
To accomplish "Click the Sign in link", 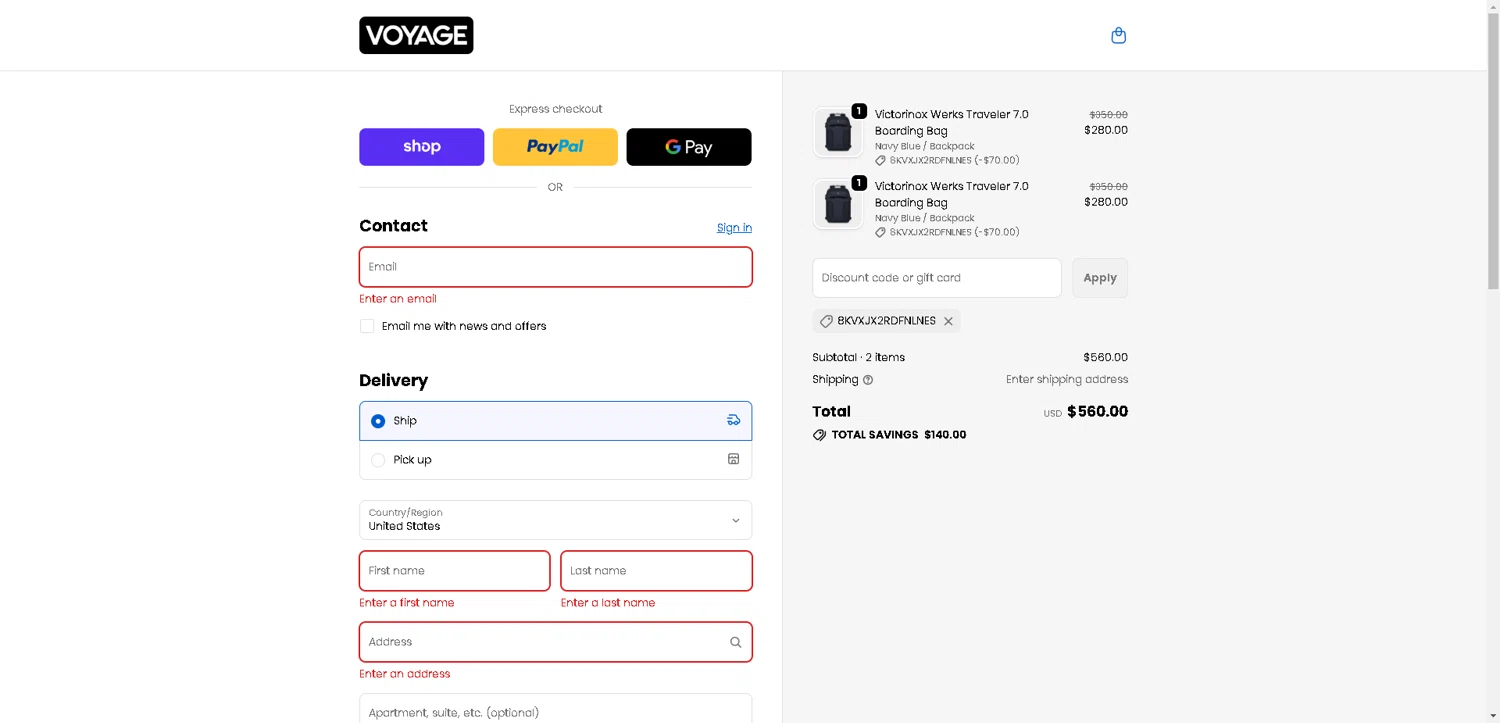I will pyautogui.click(x=734, y=228).
